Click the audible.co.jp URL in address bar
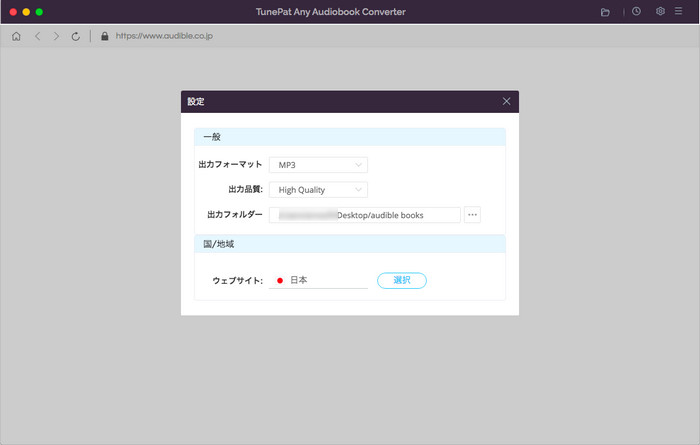 (x=164, y=36)
